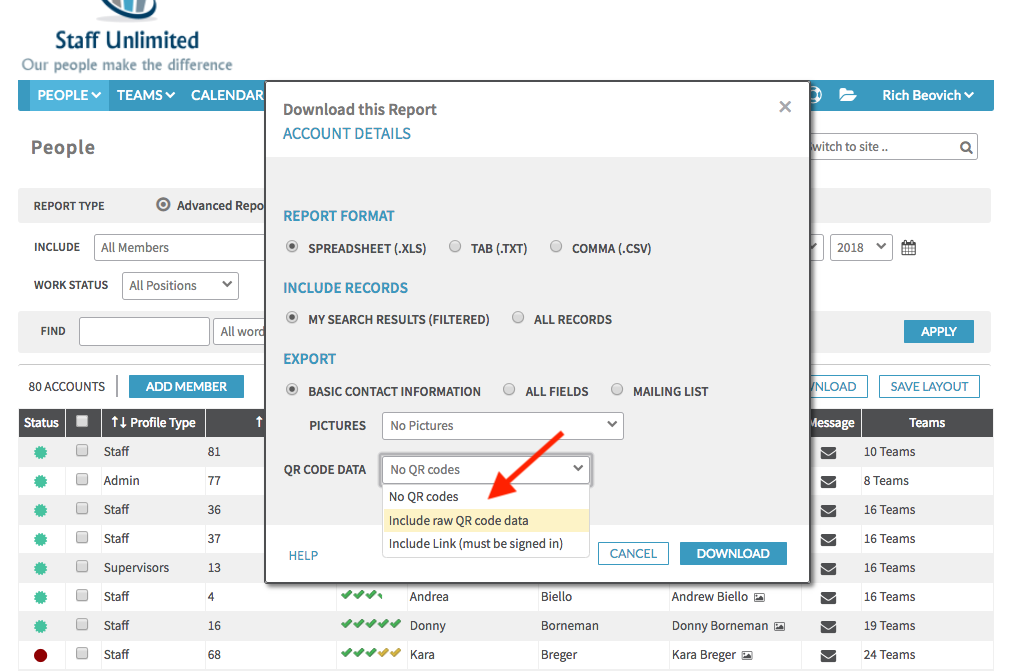
Task: Click envelope message icon in 10 Teams row
Action: click(x=828, y=453)
